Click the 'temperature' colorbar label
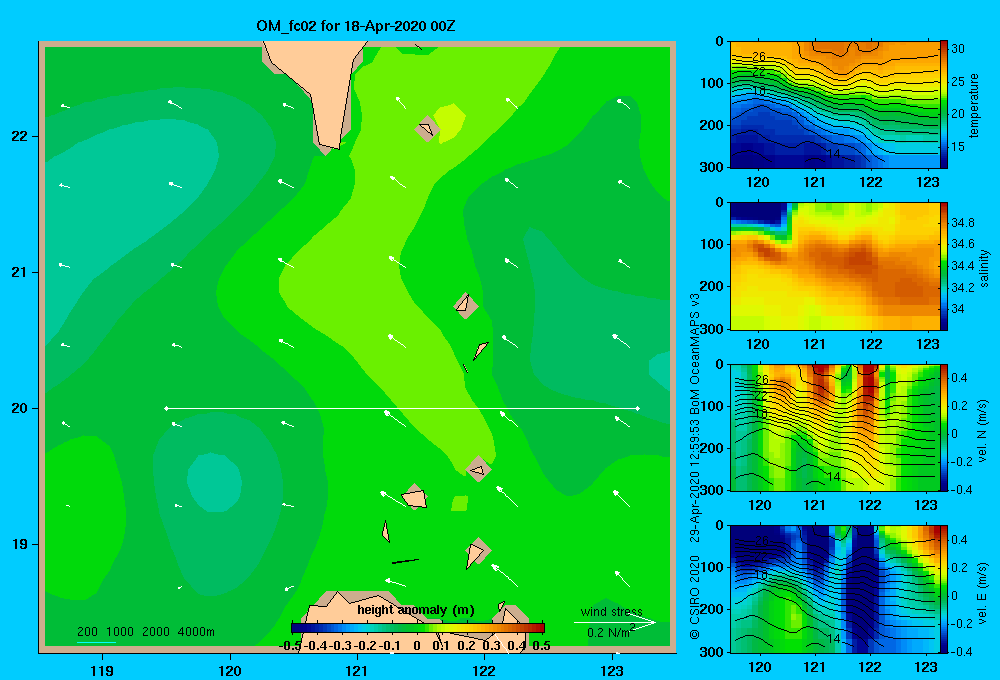The height and width of the screenshot is (680, 1000). pyautogui.click(x=974, y=105)
